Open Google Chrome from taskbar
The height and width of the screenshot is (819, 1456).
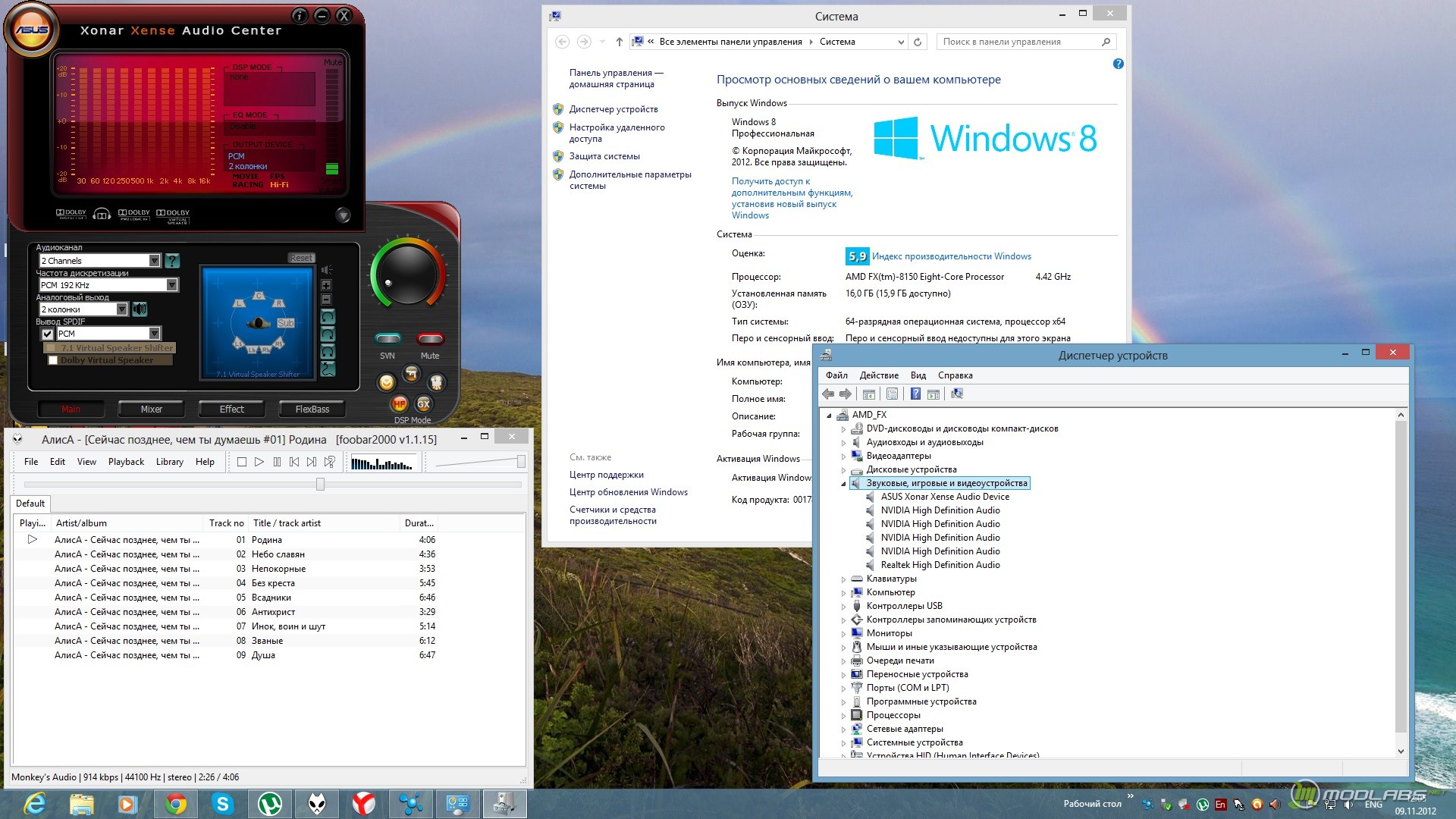(176, 804)
